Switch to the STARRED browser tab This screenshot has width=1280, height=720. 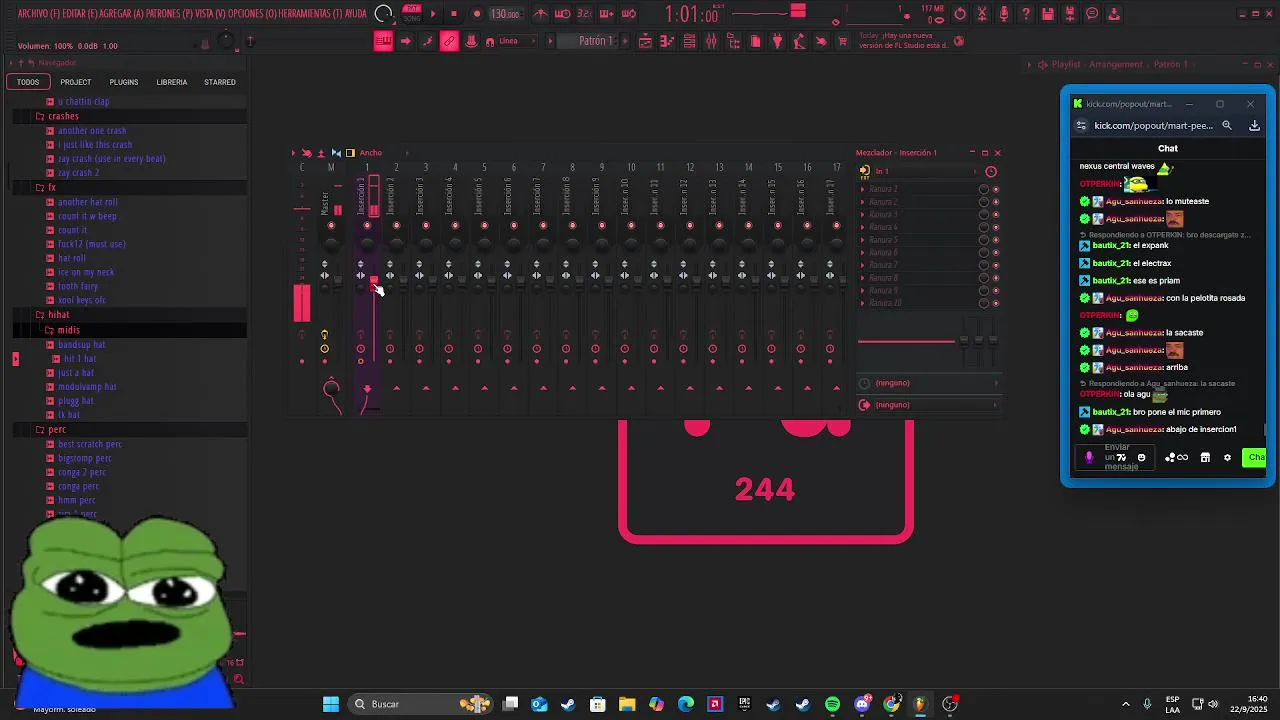[x=220, y=82]
